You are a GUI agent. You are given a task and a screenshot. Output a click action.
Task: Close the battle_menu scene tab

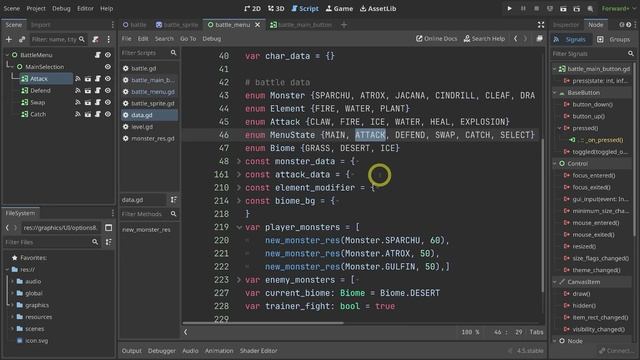pyautogui.click(x=258, y=25)
